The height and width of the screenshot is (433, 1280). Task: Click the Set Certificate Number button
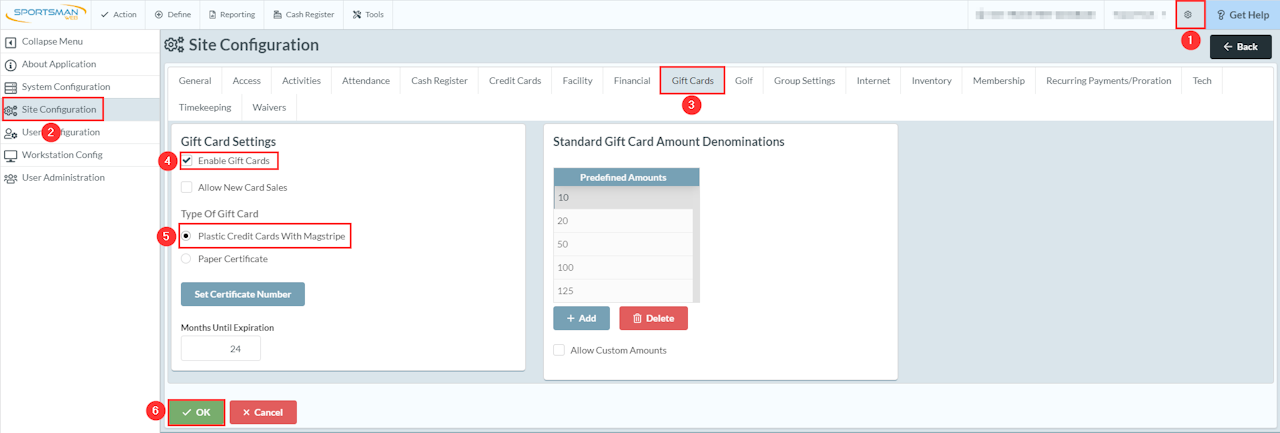tap(243, 294)
